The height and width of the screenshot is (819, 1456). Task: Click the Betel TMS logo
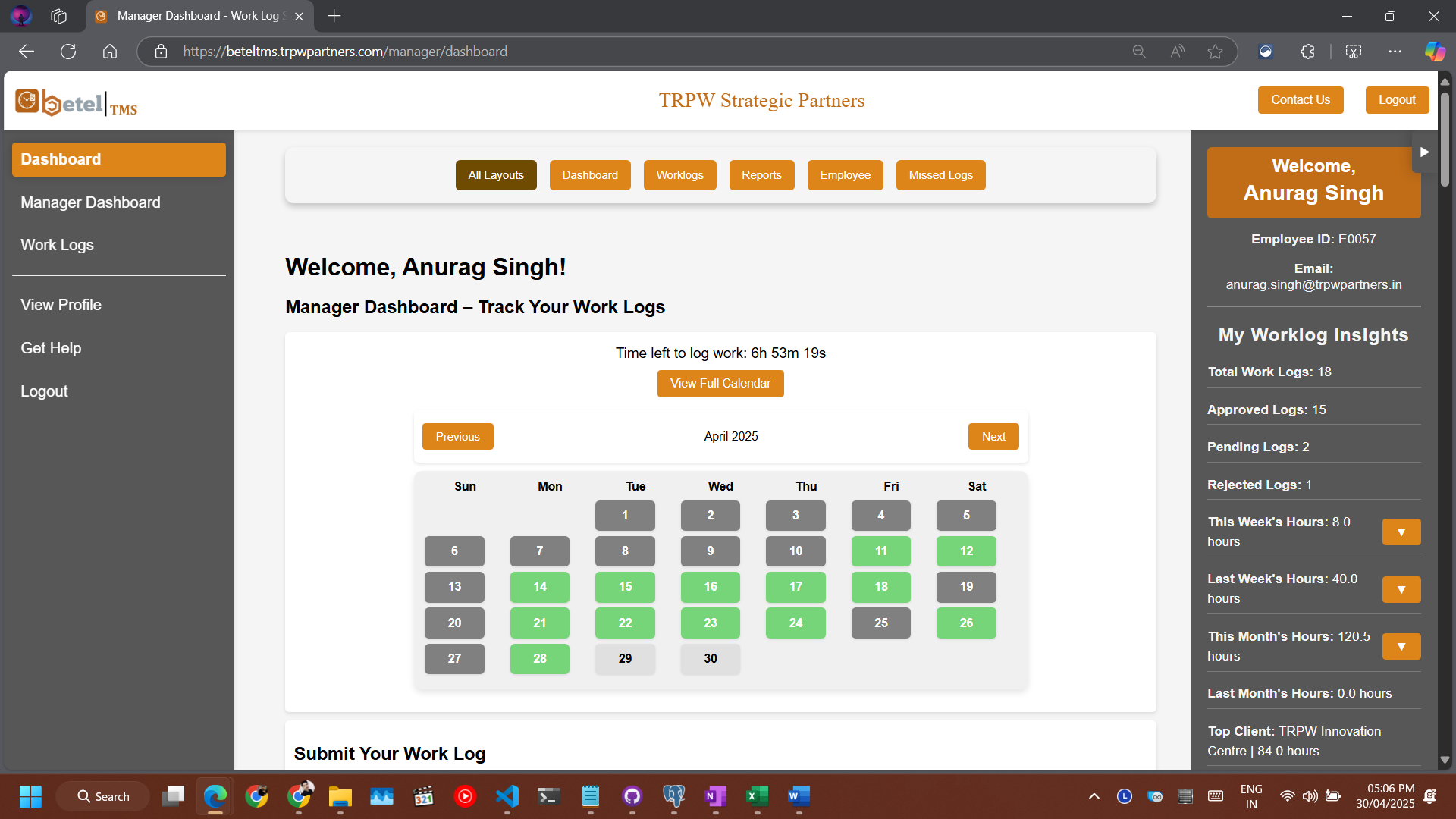coord(76,102)
